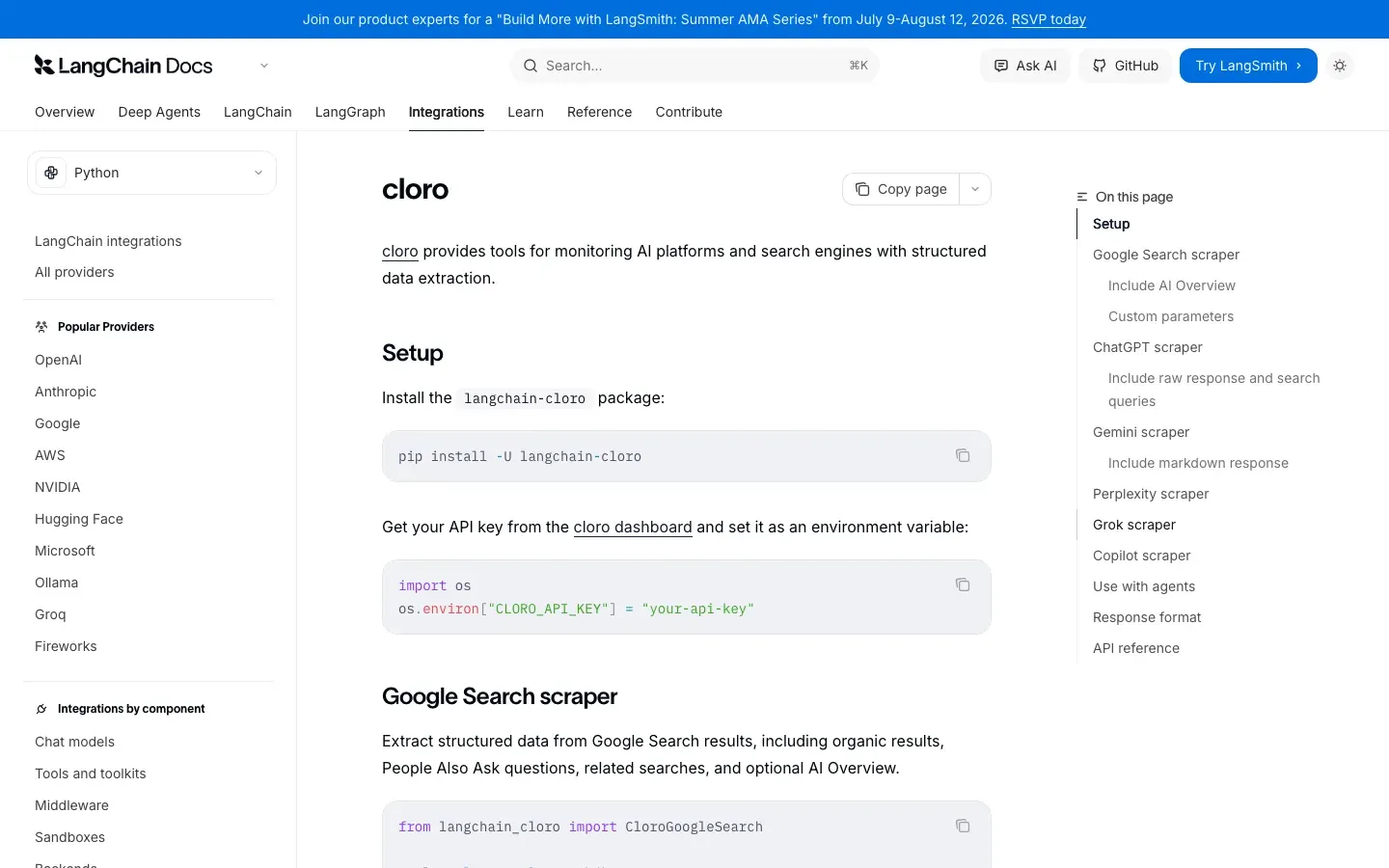Jump to Perplexity scraper section
This screenshot has width=1389, height=868.
coord(1151,494)
